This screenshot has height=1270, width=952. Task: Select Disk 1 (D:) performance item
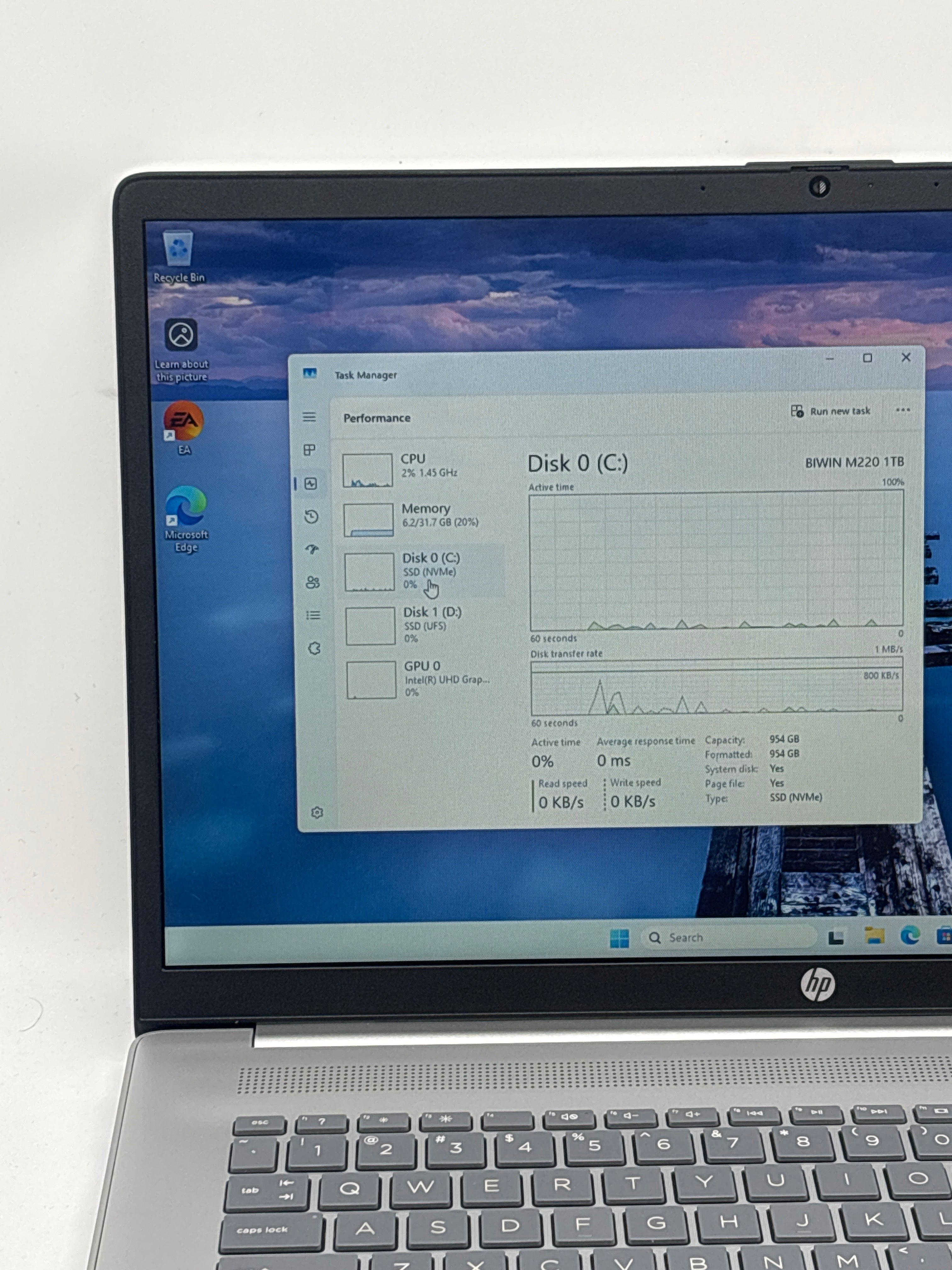click(423, 625)
